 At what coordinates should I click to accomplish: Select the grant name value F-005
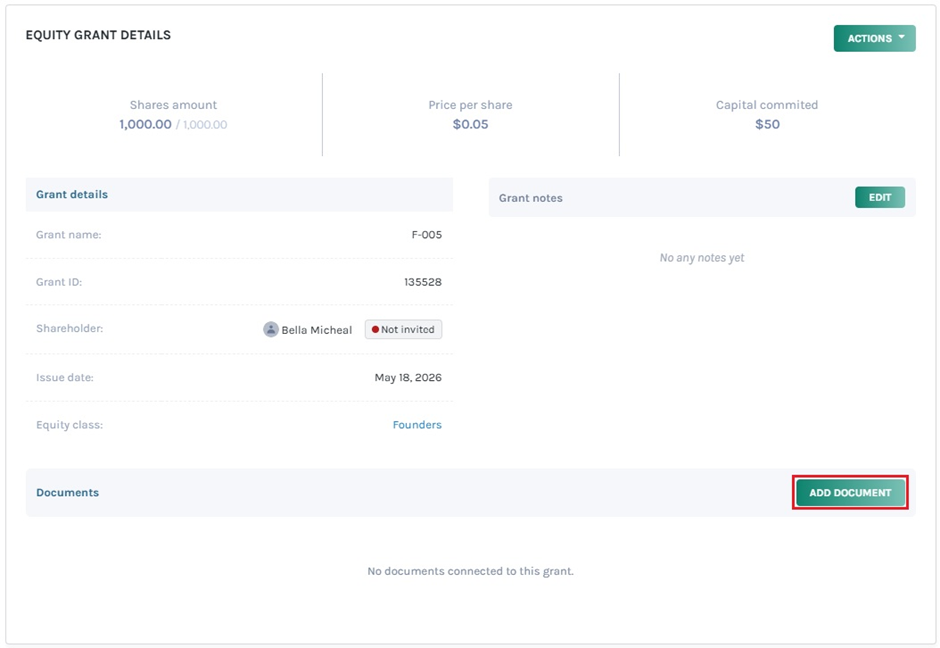(x=426, y=234)
